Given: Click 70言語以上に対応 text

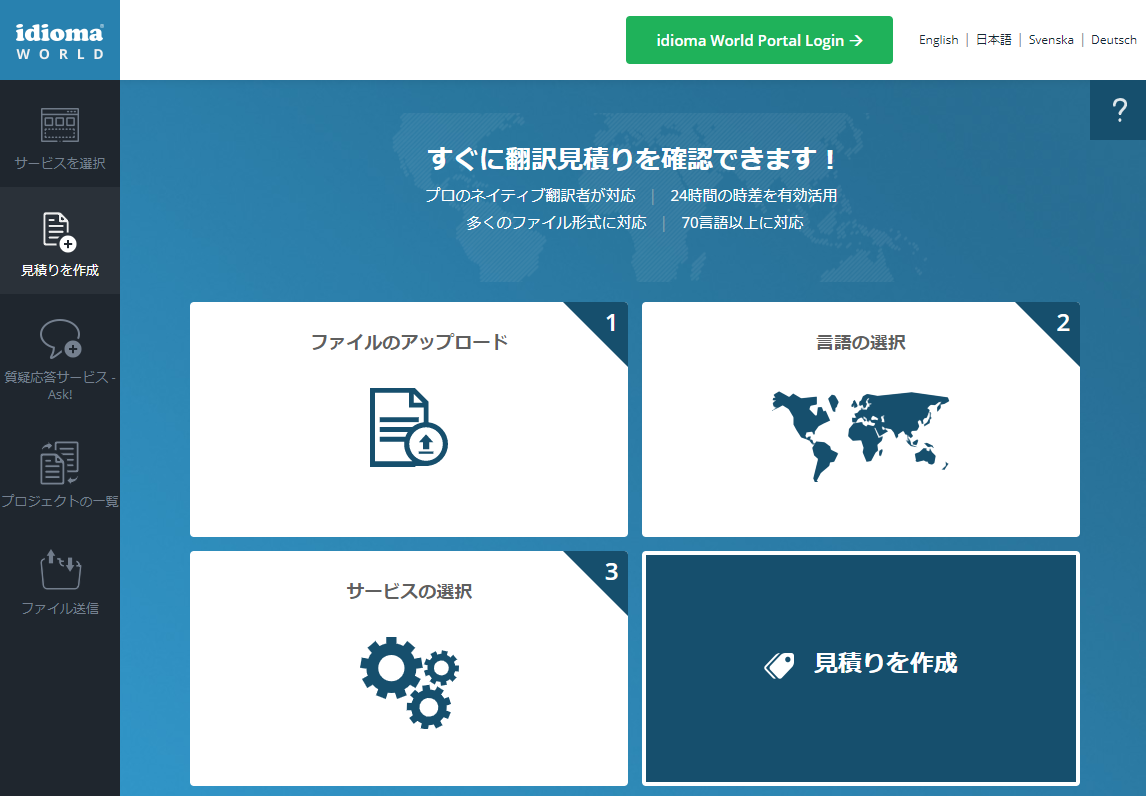Looking at the screenshot, I should 743,222.
